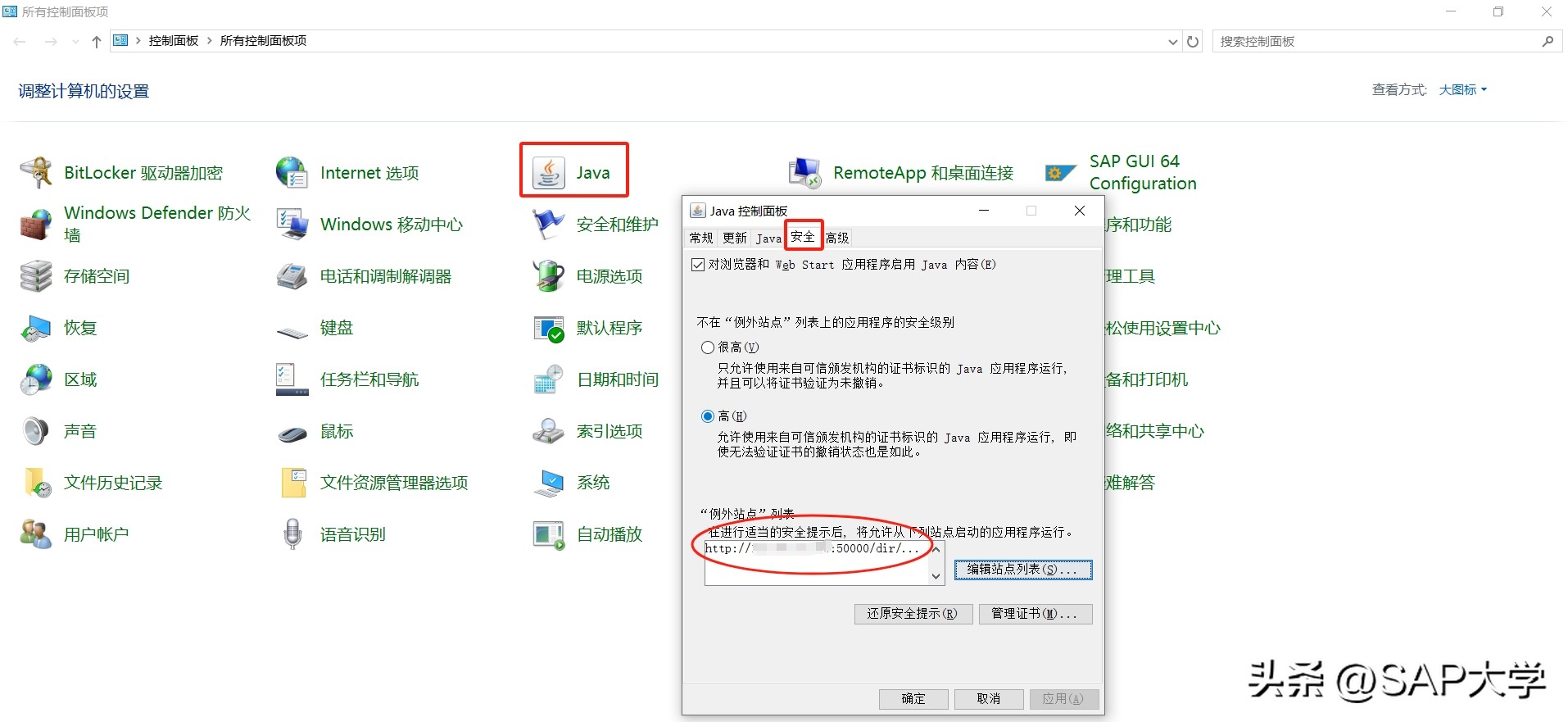Screen dimensions: 1568x722
Task: Click exception site list scroll-up arrow
Action: pos(936,549)
